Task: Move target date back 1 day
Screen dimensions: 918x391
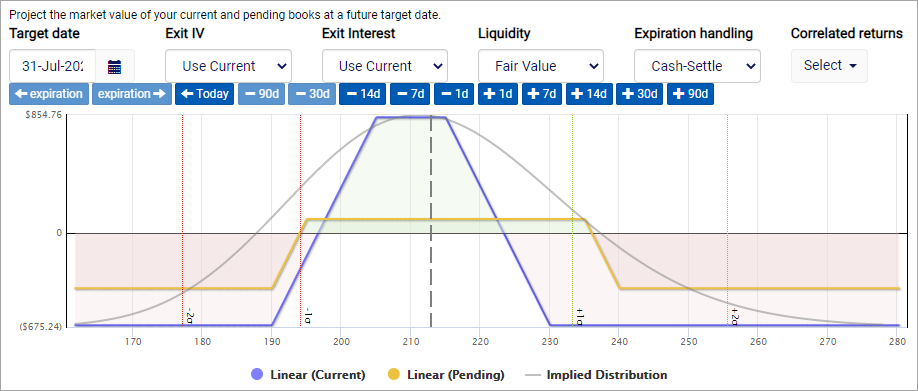Action: [x=454, y=94]
